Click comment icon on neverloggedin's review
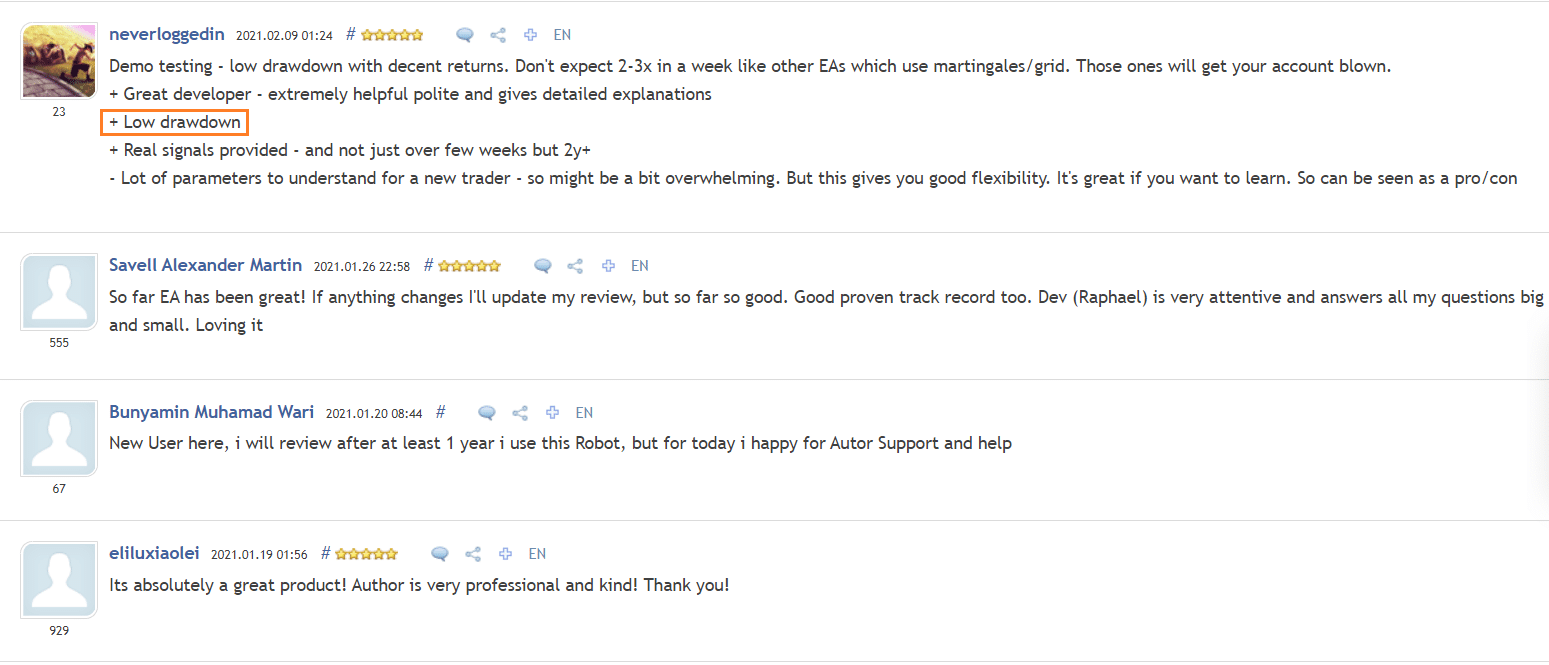Viewport: 1549px width, 665px height. pos(465,35)
